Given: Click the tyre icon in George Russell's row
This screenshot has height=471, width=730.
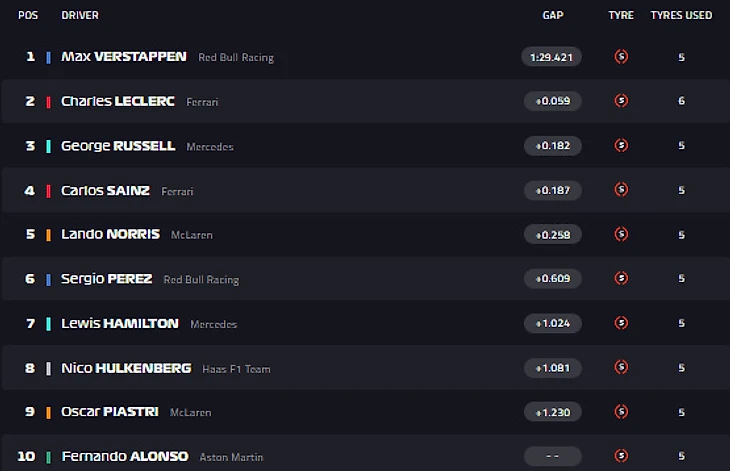Looking at the screenshot, I should click(x=621, y=146).
